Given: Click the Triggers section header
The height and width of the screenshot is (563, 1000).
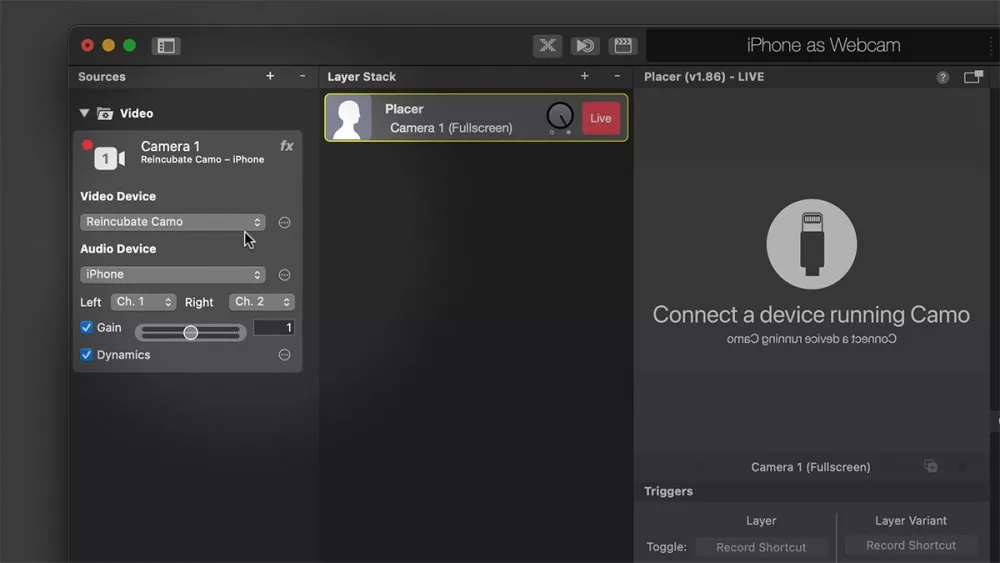Looking at the screenshot, I should [x=668, y=491].
